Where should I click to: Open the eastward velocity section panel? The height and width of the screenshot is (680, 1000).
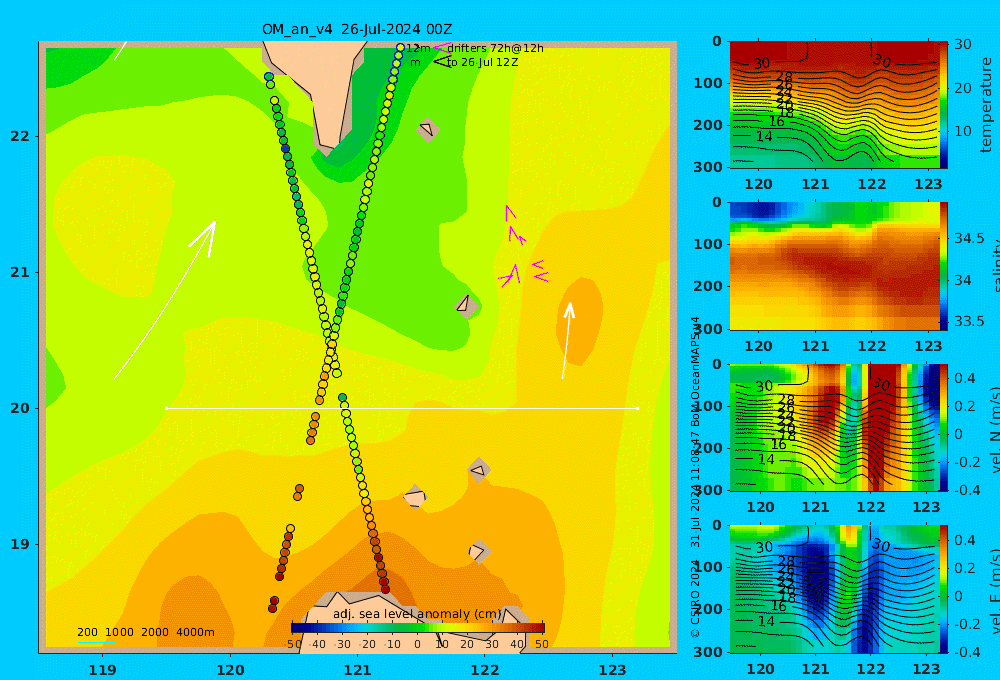click(x=834, y=589)
